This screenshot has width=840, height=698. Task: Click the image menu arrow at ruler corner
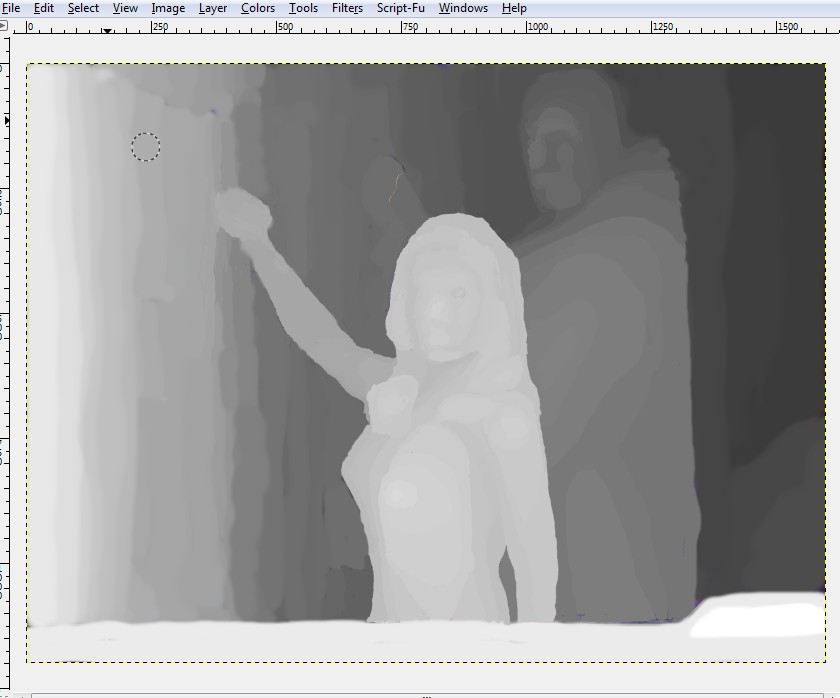point(5,27)
